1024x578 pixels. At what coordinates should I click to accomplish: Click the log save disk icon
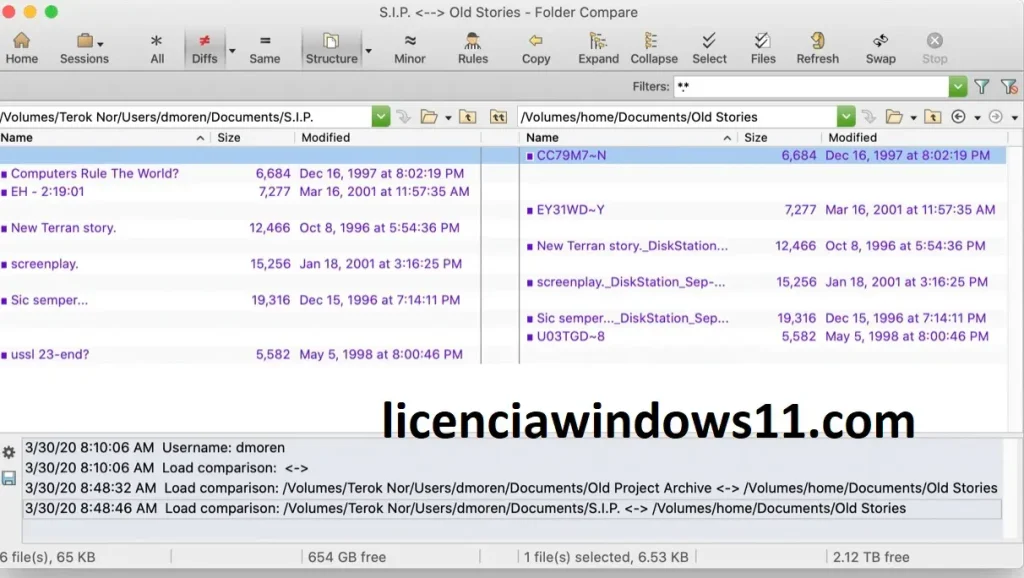[8, 478]
